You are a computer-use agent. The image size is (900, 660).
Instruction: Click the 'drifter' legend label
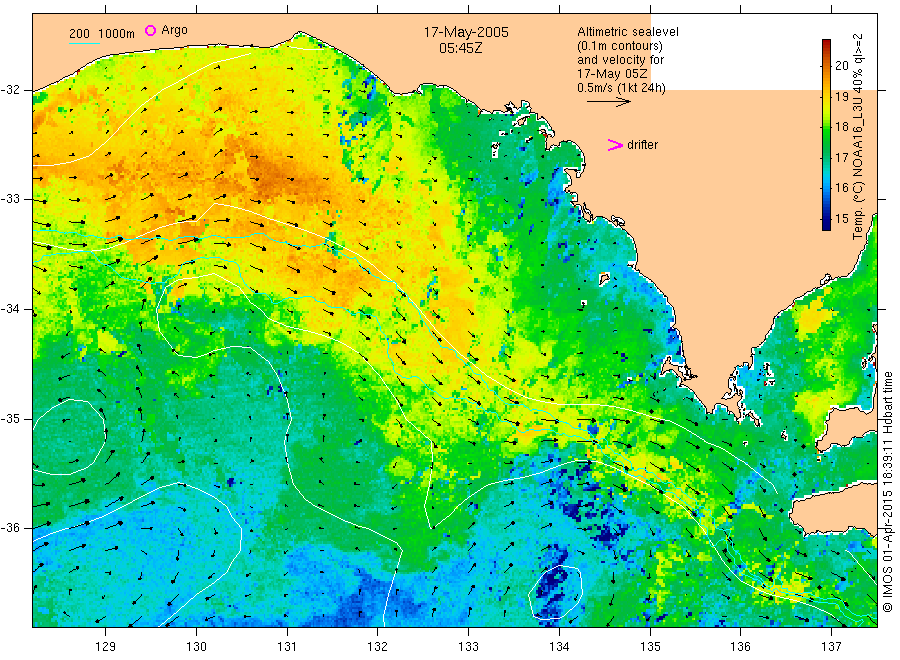point(642,145)
